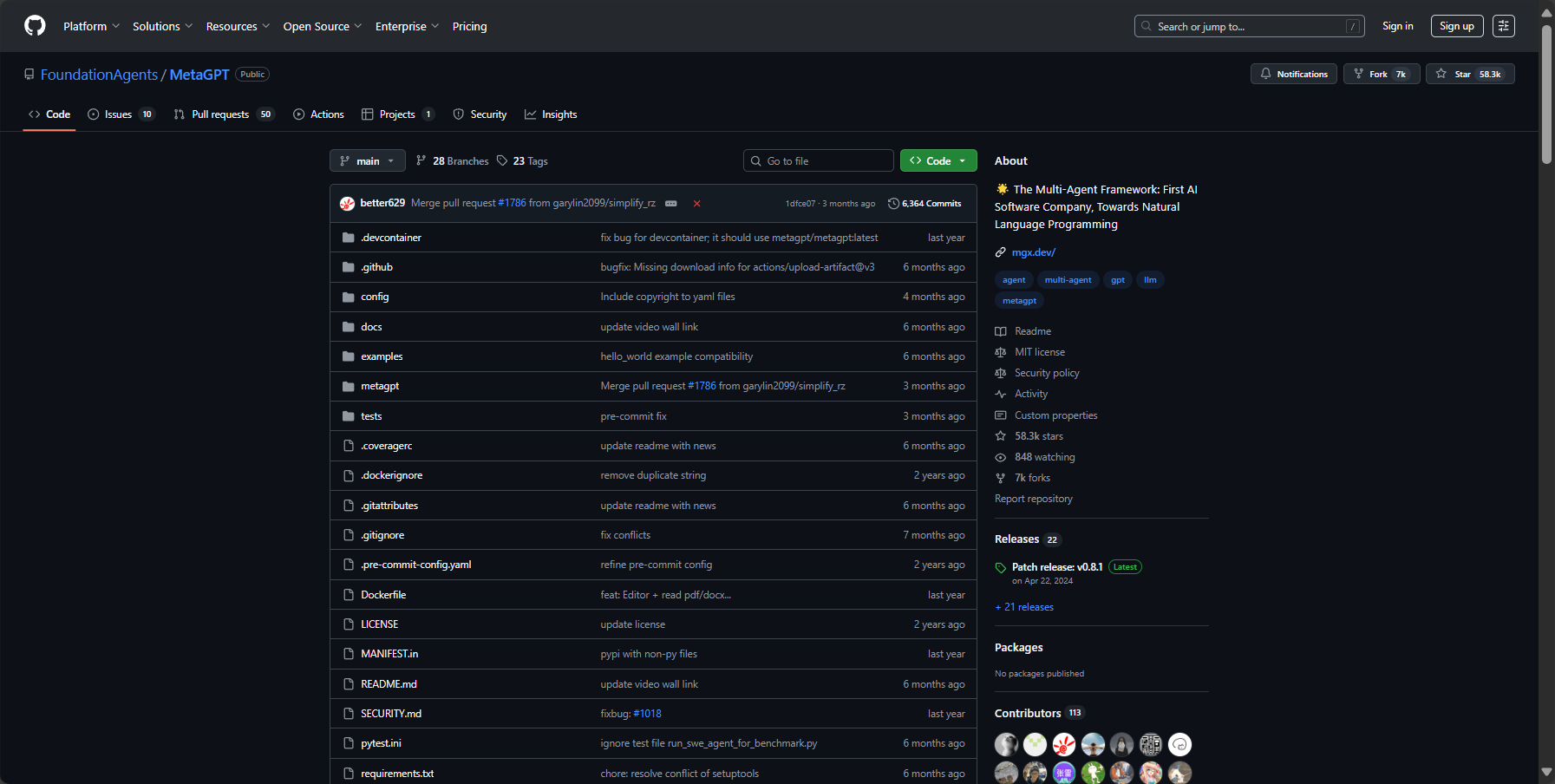Click the Readme book icon
The width and height of the screenshot is (1555, 784).
click(x=1001, y=331)
